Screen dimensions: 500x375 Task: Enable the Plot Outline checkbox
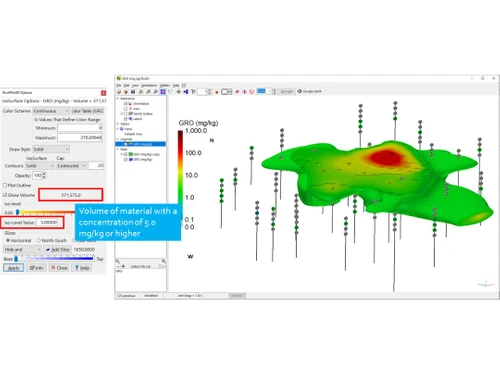5,185
